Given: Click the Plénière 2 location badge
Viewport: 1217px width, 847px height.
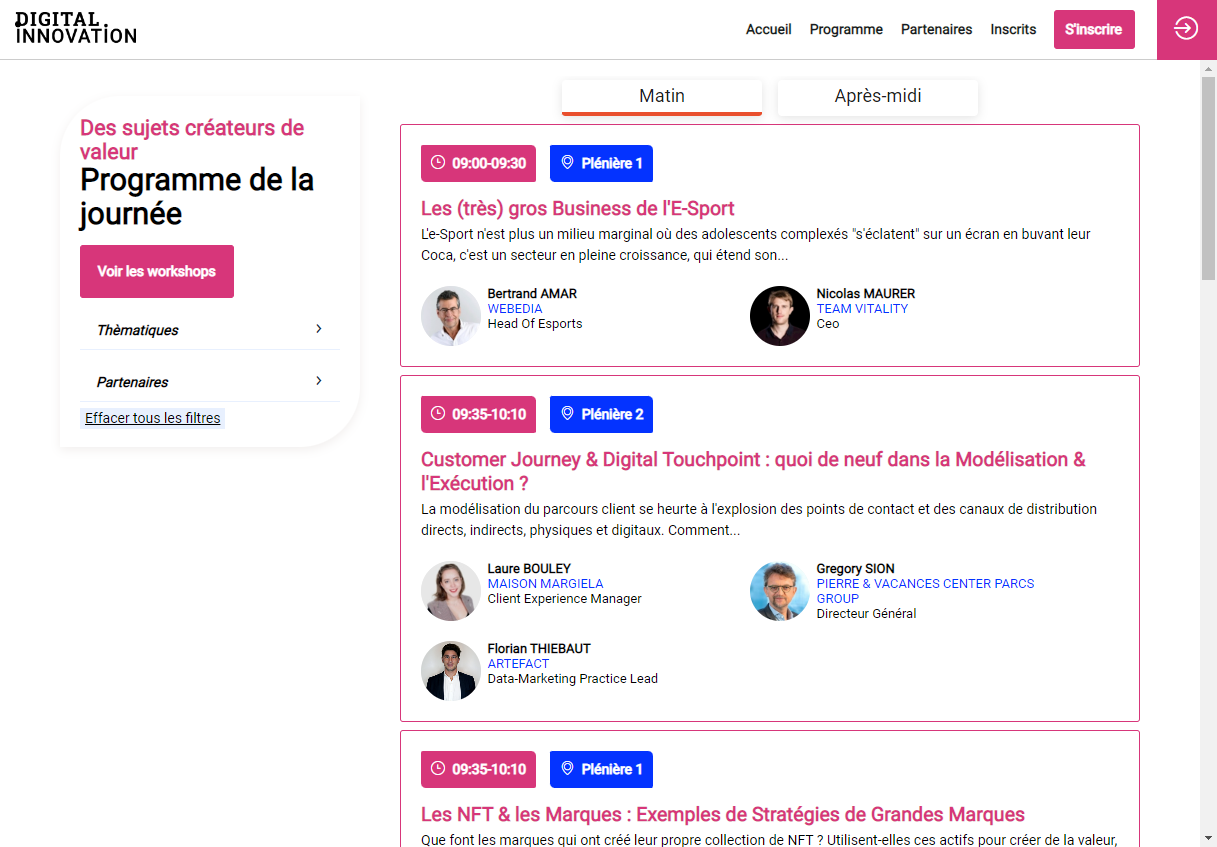Looking at the screenshot, I should [601, 415].
